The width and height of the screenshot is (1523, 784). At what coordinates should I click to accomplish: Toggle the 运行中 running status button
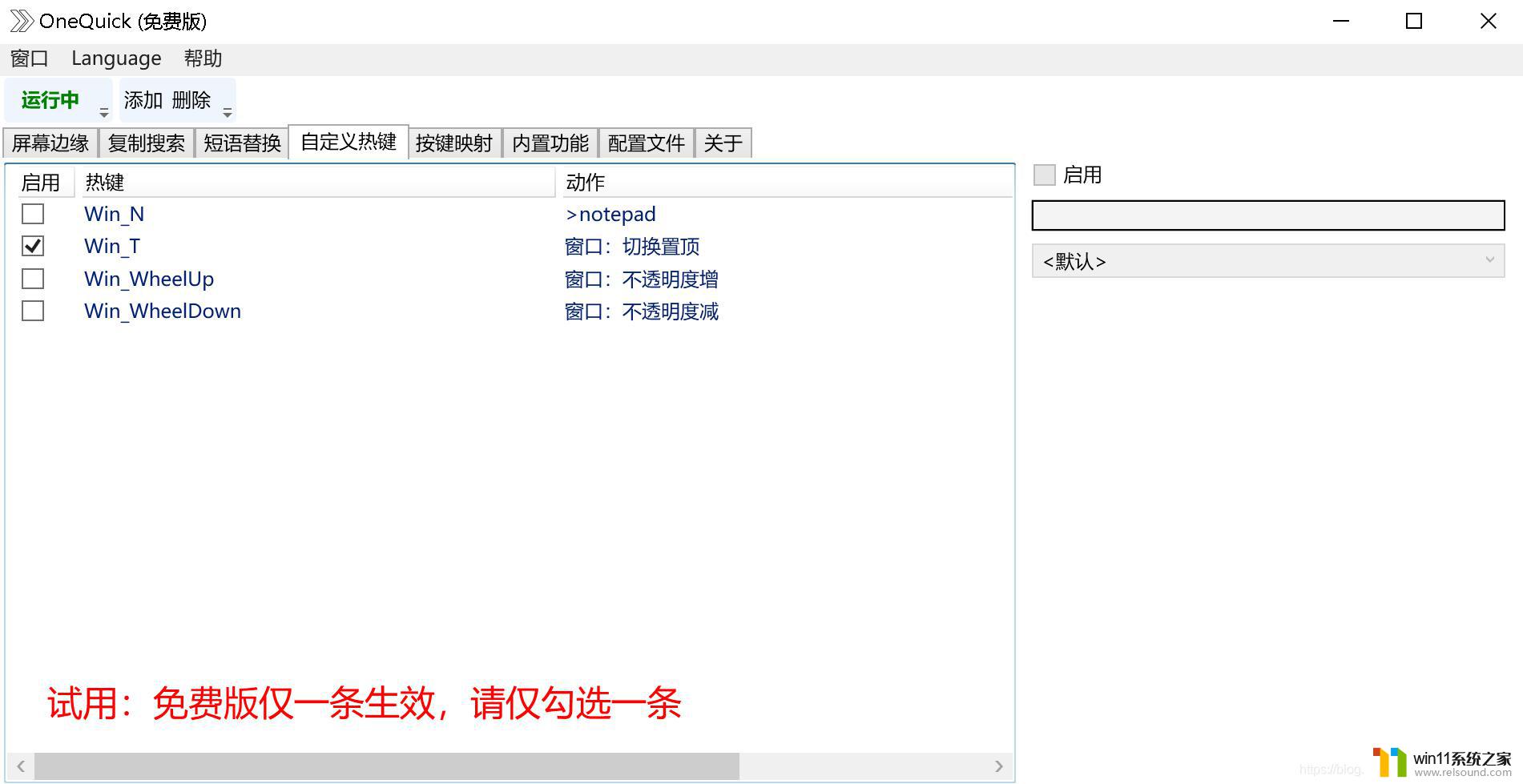click(x=50, y=100)
